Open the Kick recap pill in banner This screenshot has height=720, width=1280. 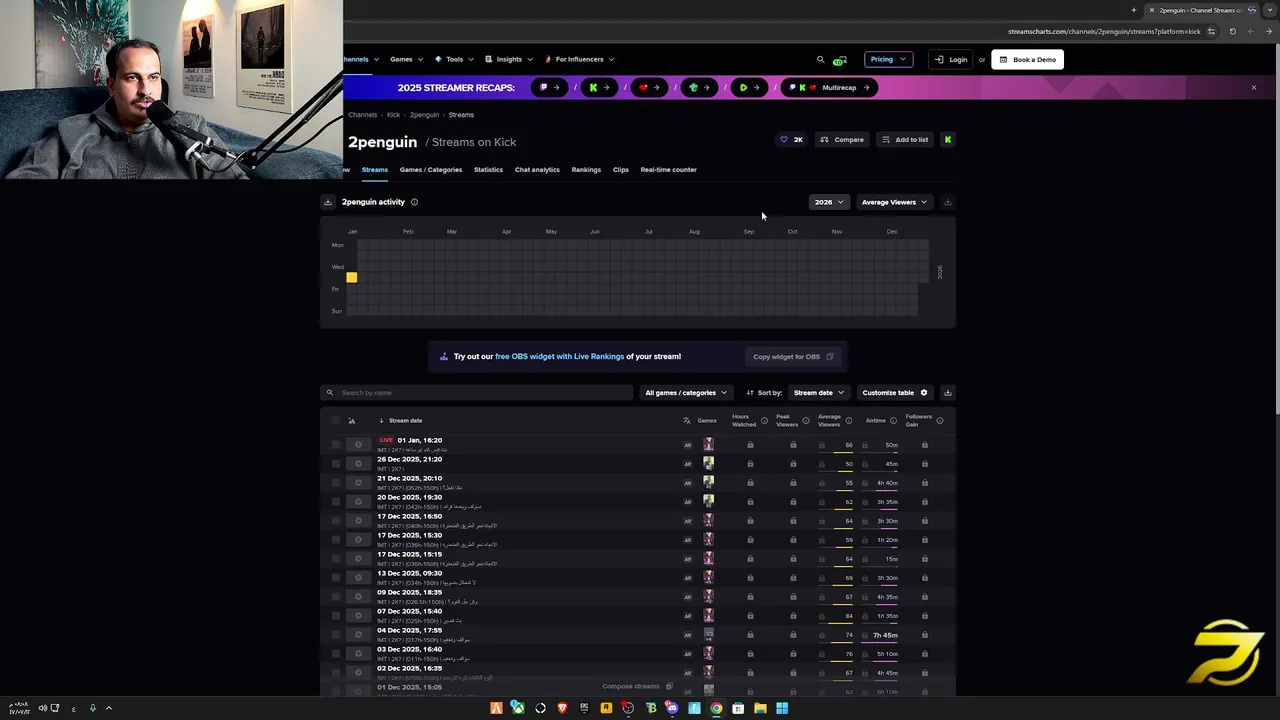(599, 88)
